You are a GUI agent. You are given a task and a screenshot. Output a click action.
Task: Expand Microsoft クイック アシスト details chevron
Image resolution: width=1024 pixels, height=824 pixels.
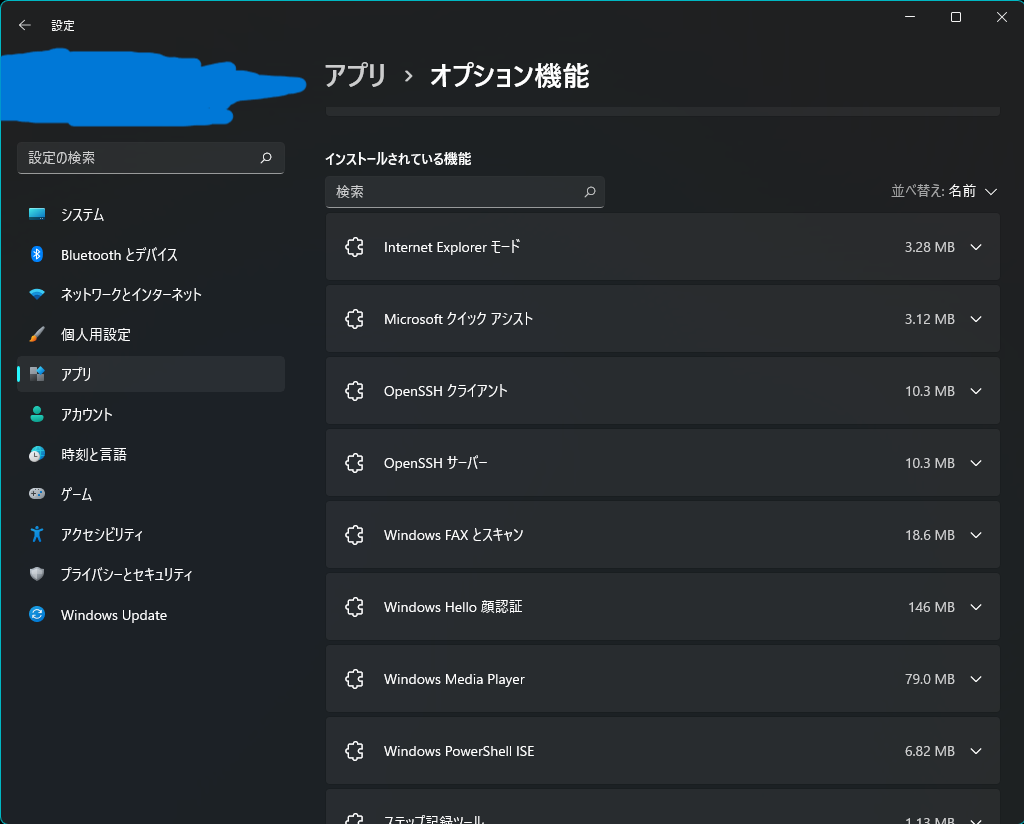click(976, 319)
